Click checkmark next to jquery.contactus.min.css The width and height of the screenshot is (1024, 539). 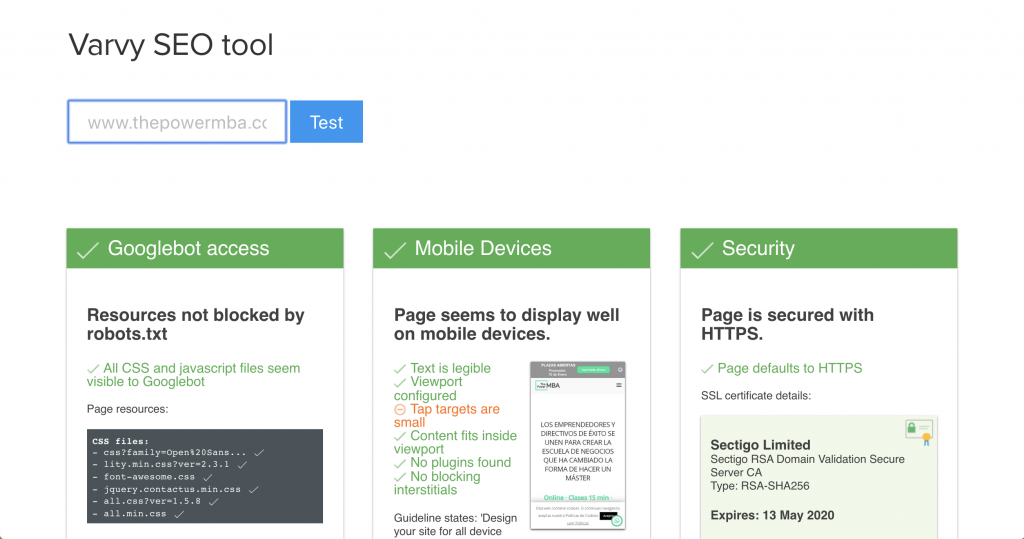coord(254,489)
